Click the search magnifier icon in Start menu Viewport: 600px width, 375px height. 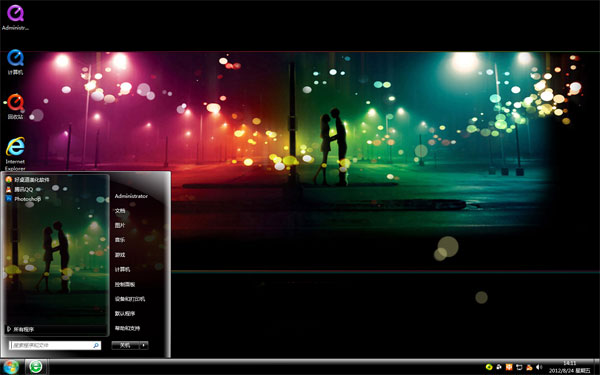(x=96, y=346)
